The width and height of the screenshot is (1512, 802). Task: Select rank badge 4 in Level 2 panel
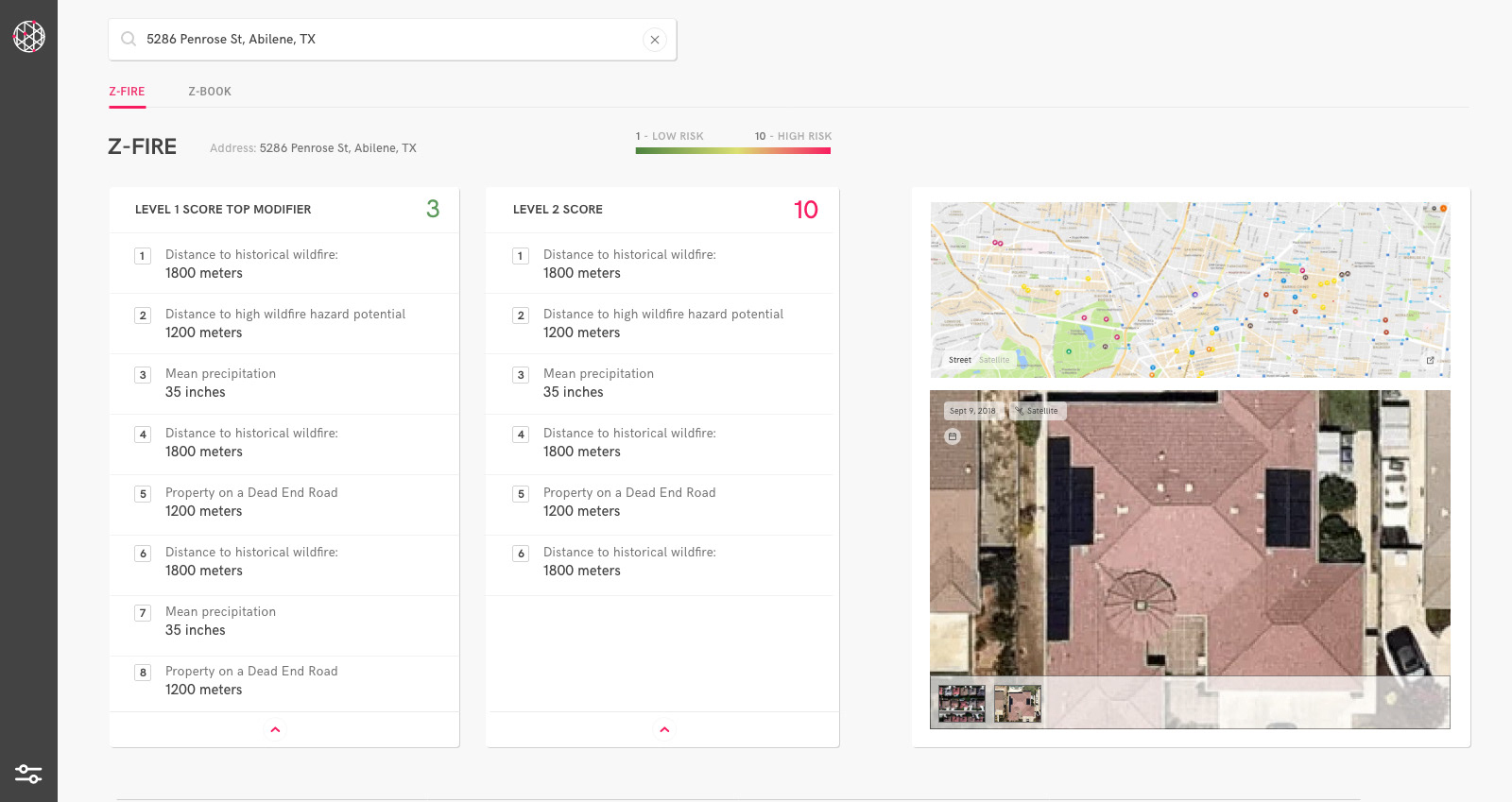click(x=521, y=435)
